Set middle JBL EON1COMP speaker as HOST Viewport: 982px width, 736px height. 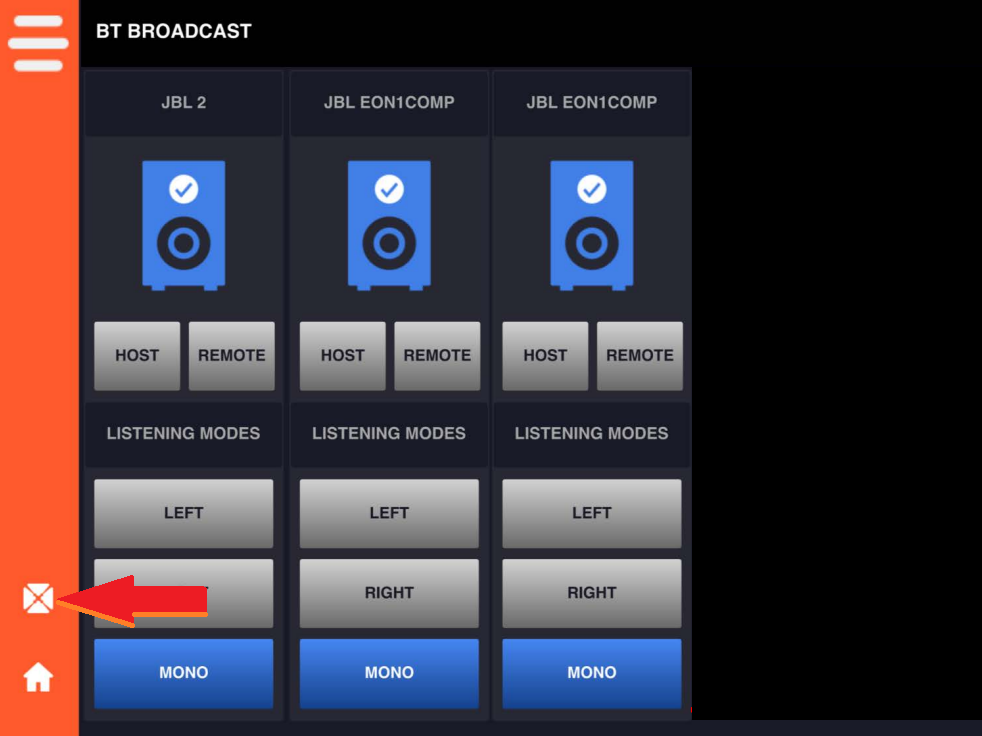click(343, 356)
